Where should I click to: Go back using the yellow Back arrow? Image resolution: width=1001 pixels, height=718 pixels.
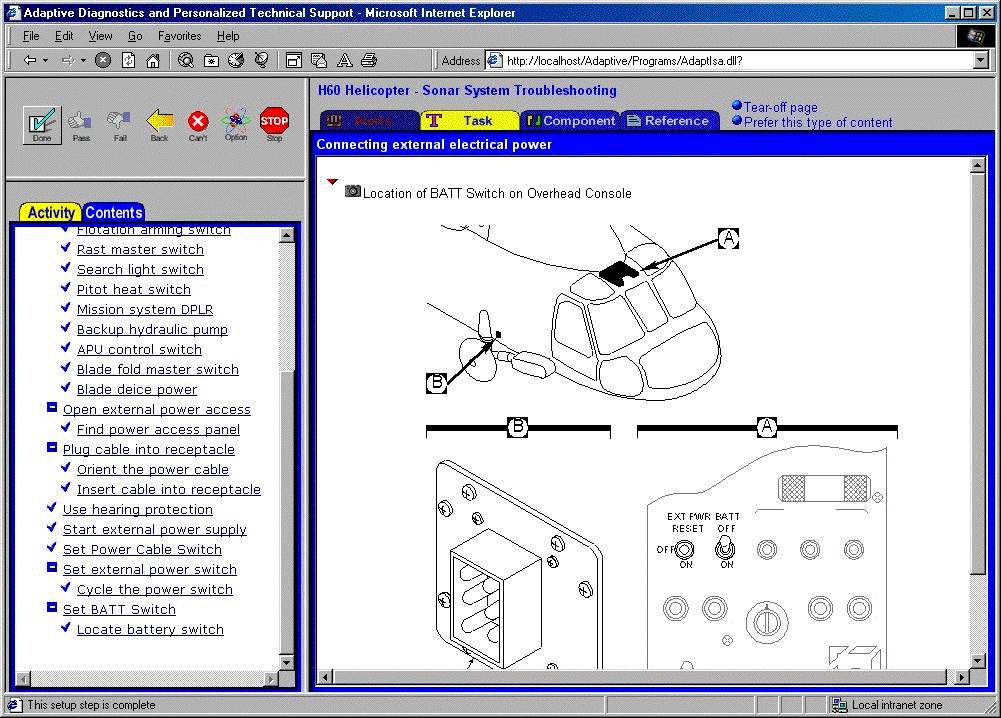pyautogui.click(x=159, y=124)
